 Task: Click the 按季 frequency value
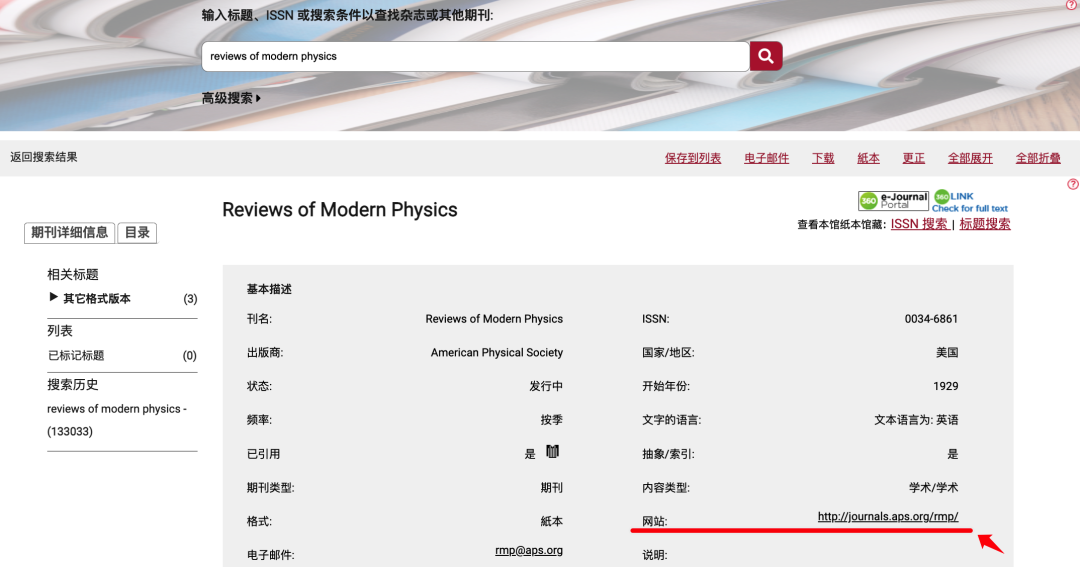(552, 420)
